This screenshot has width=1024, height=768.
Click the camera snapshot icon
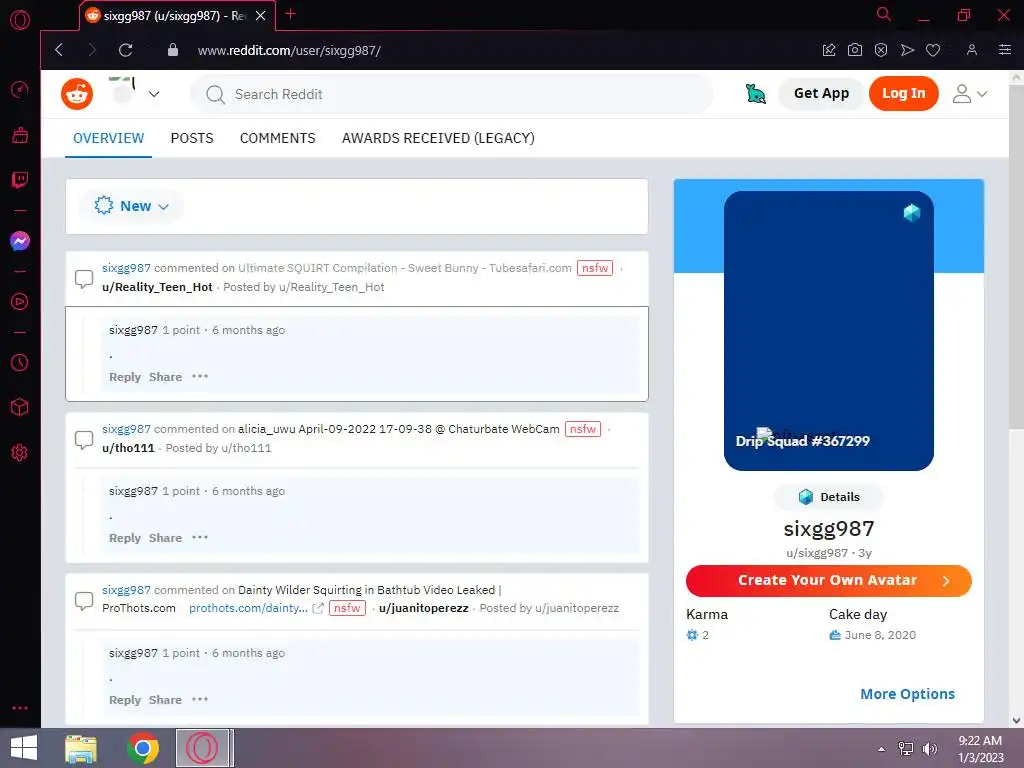tap(855, 50)
